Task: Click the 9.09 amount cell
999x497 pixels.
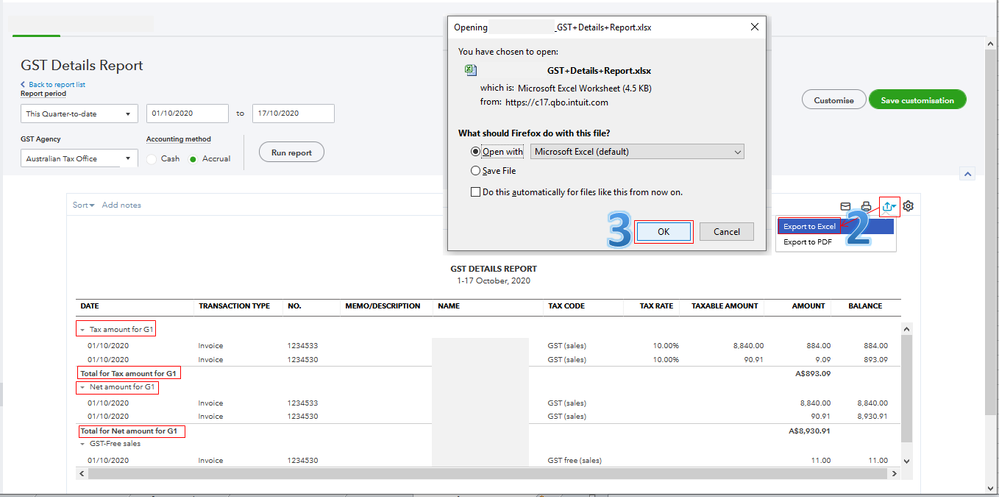Action: [x=823, y=359]
